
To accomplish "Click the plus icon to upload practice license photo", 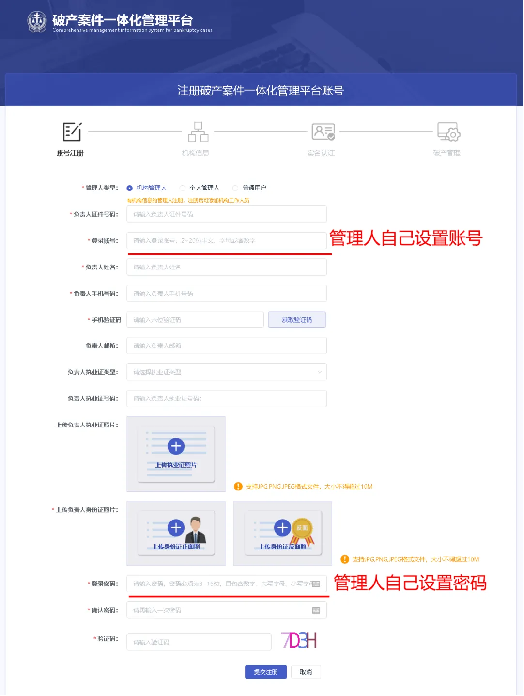I will coord(176,446).
